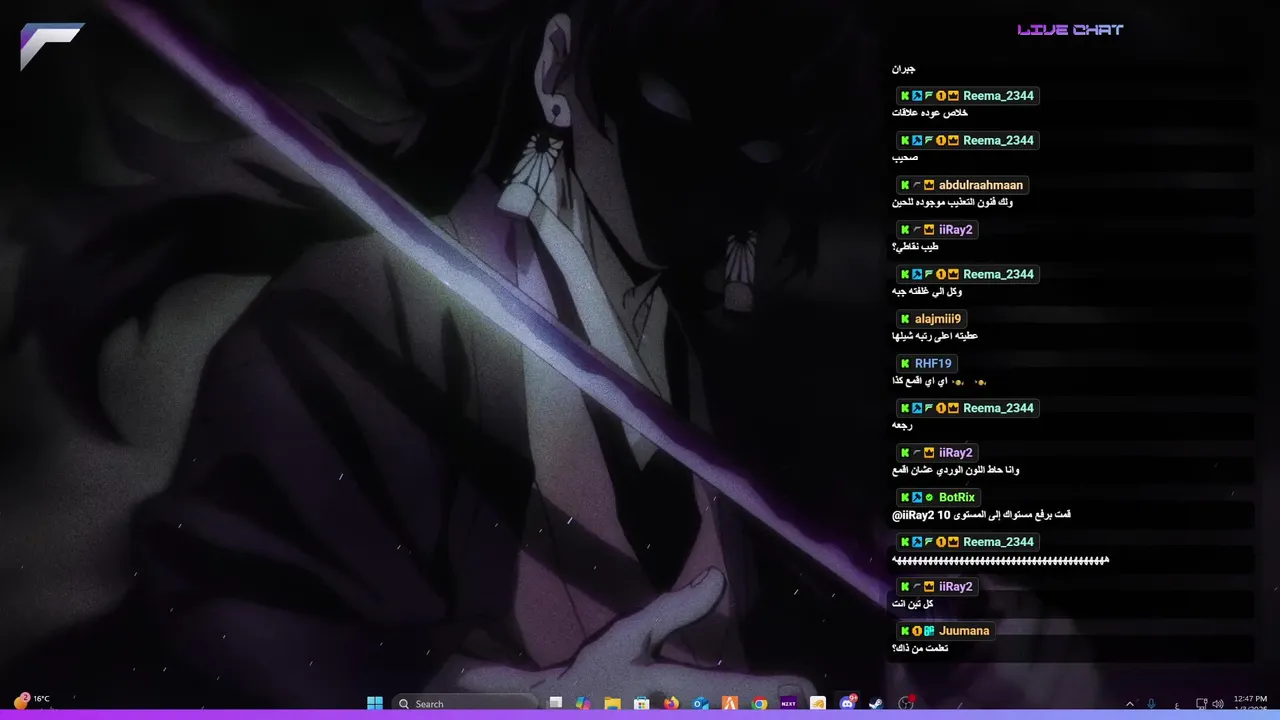Open the purple NEXT app icon
1280x720 pixels.
788,703
